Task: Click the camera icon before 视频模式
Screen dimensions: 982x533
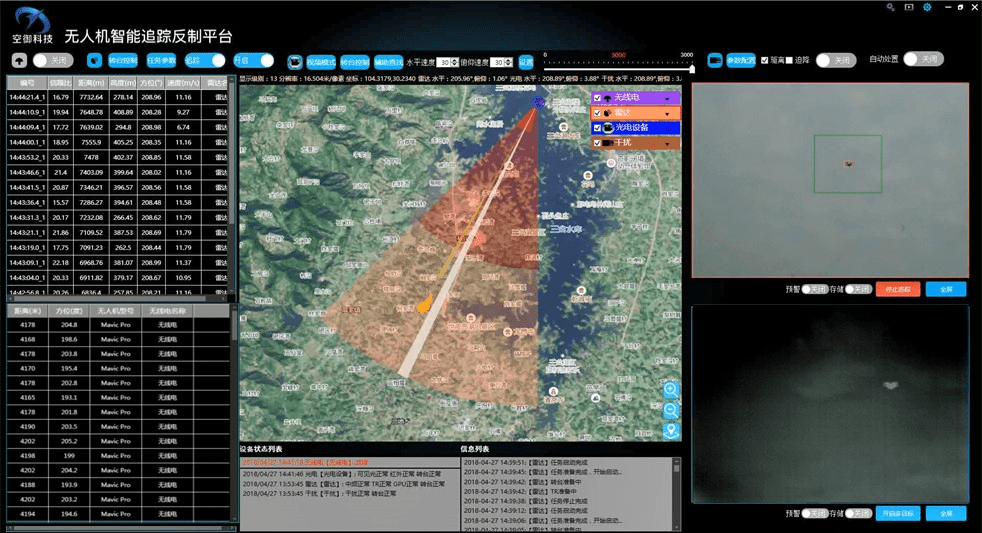Action: pos(295,61)
